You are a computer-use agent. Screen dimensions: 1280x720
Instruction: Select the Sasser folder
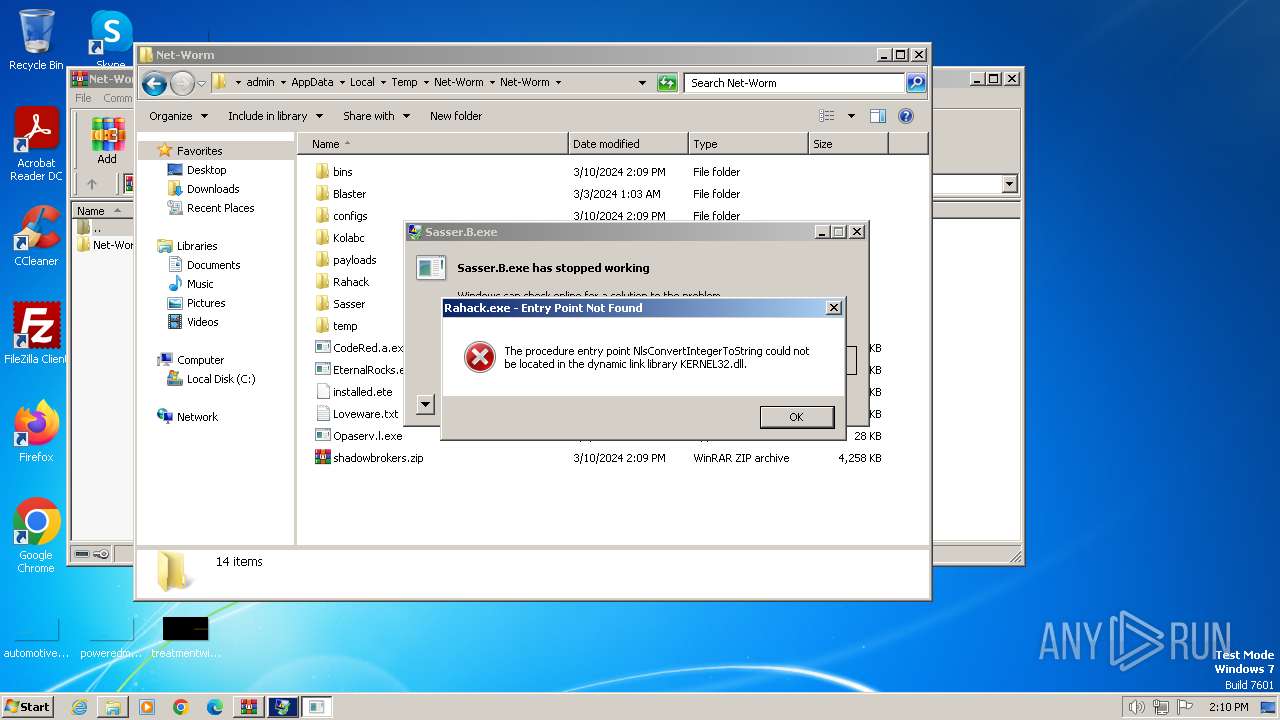click(x=349, y=304)
